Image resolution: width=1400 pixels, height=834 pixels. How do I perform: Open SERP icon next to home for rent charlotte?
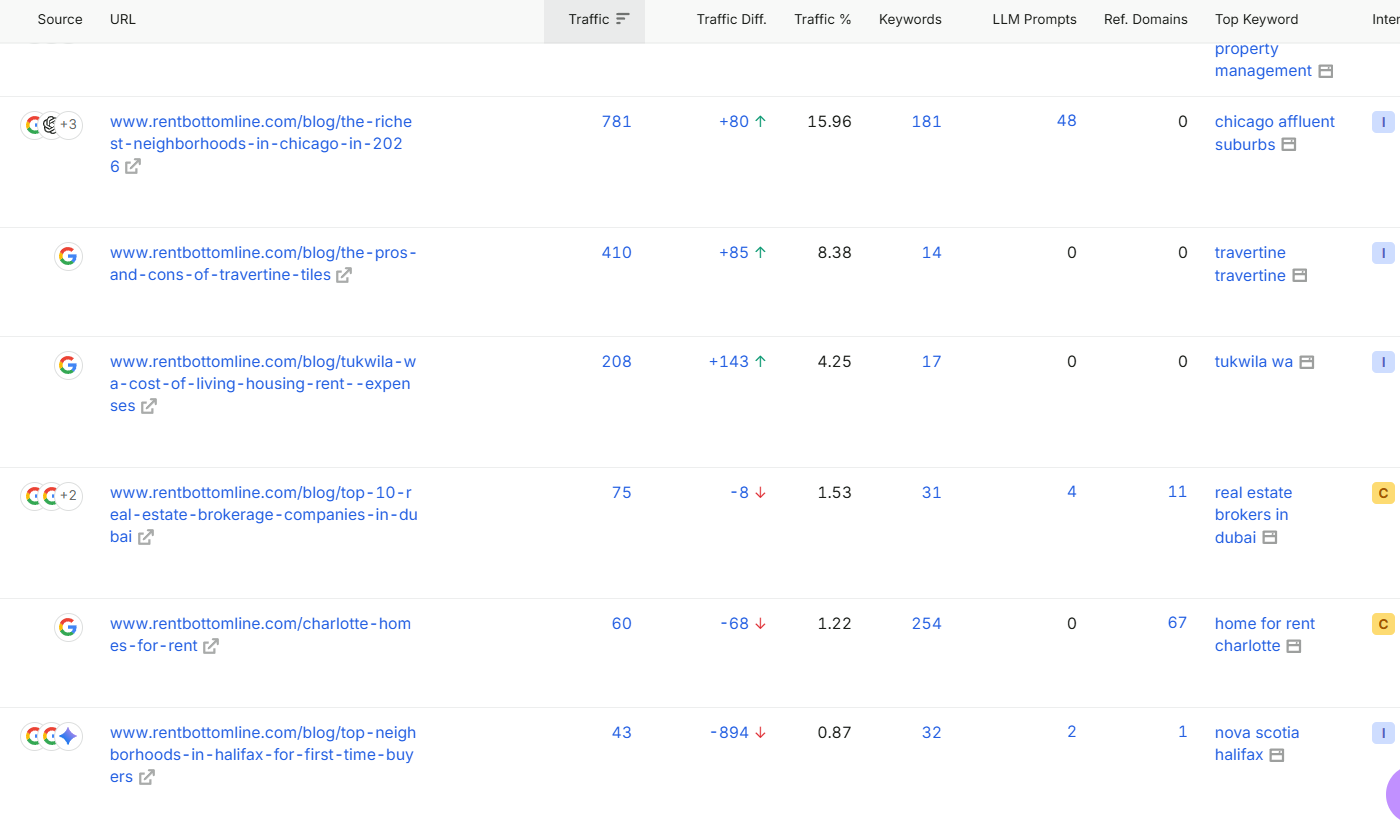(x=1294, y=646)
